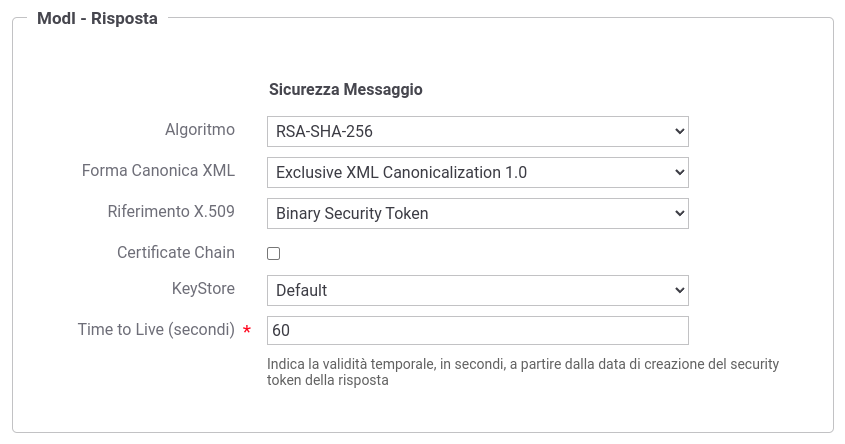This screenshot has height=444, width=845.
Task: Click the chevron on Exclusive XML Canonicalization select
Action: click(679, 172)
